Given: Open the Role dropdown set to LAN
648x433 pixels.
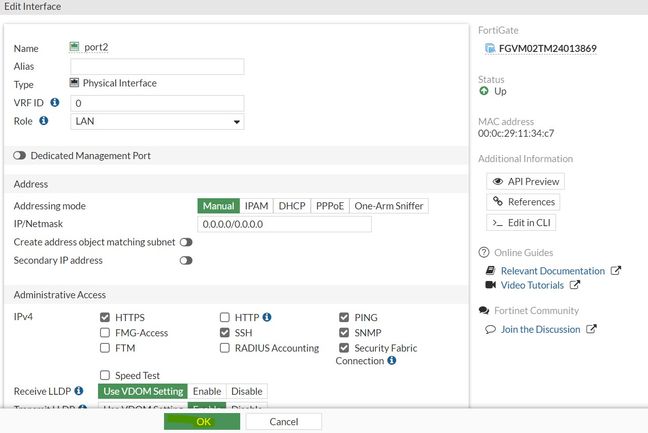Looking at the screenshot, I should click(158, 122).
